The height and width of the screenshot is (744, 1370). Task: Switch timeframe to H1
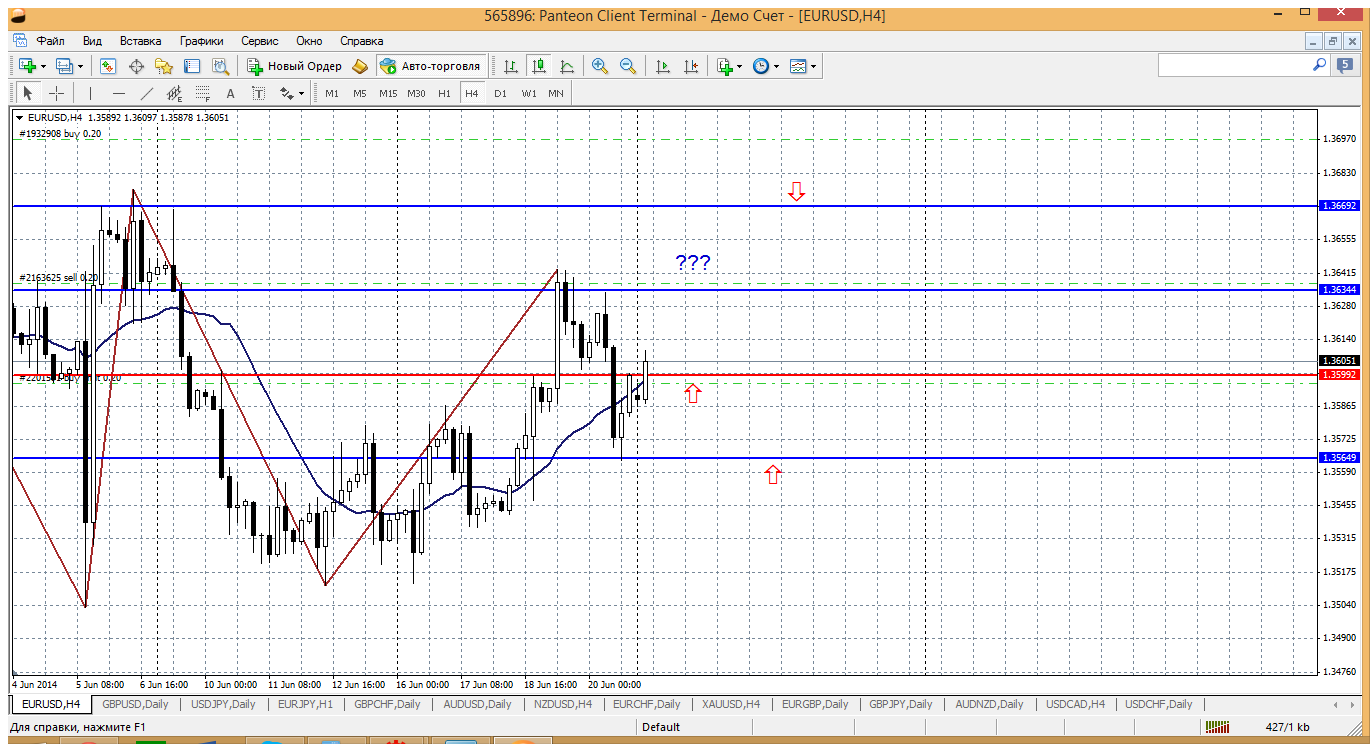point(445,93)
